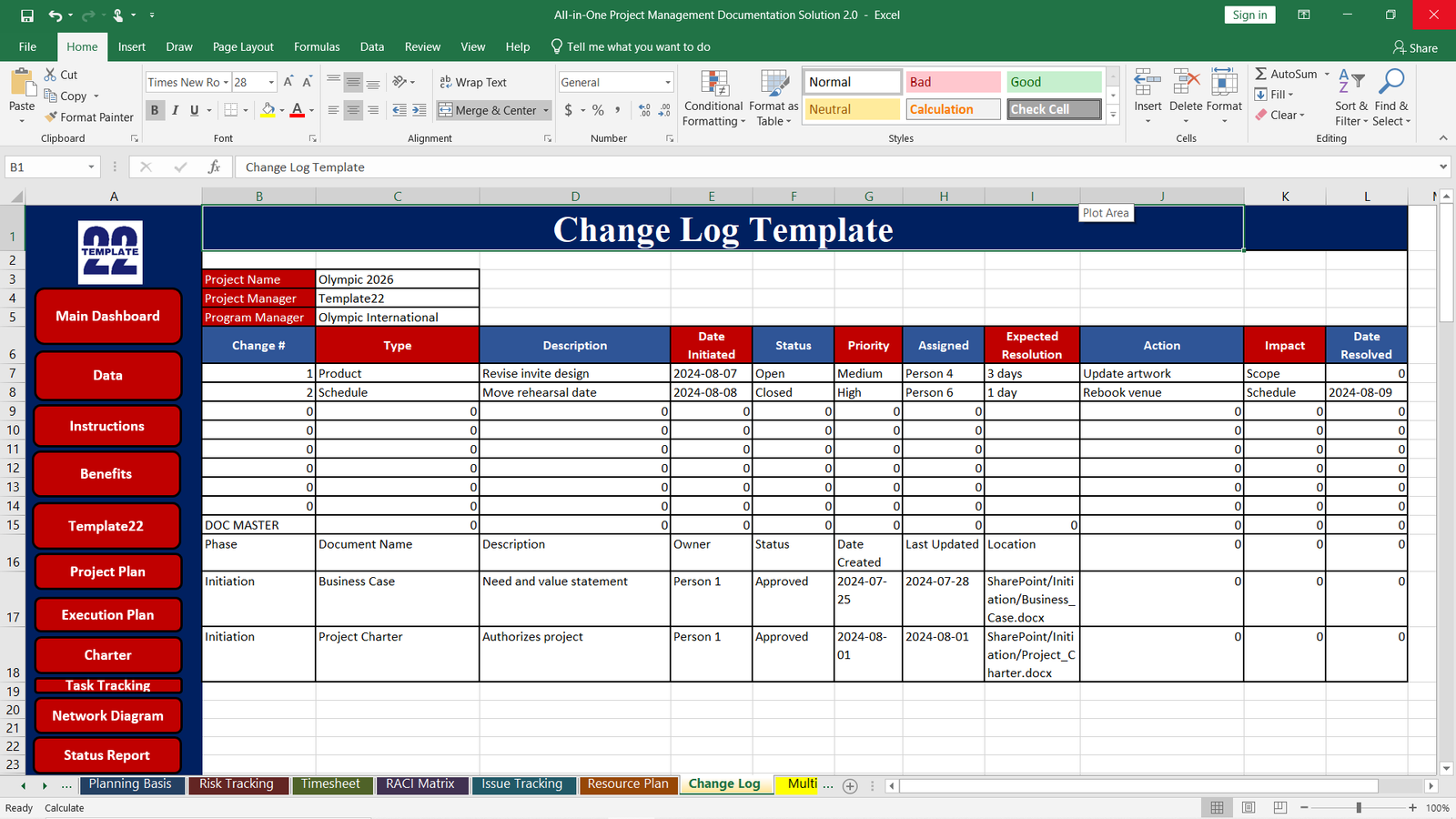Click Decrease Decimal icon

click(x=665, y=110)
